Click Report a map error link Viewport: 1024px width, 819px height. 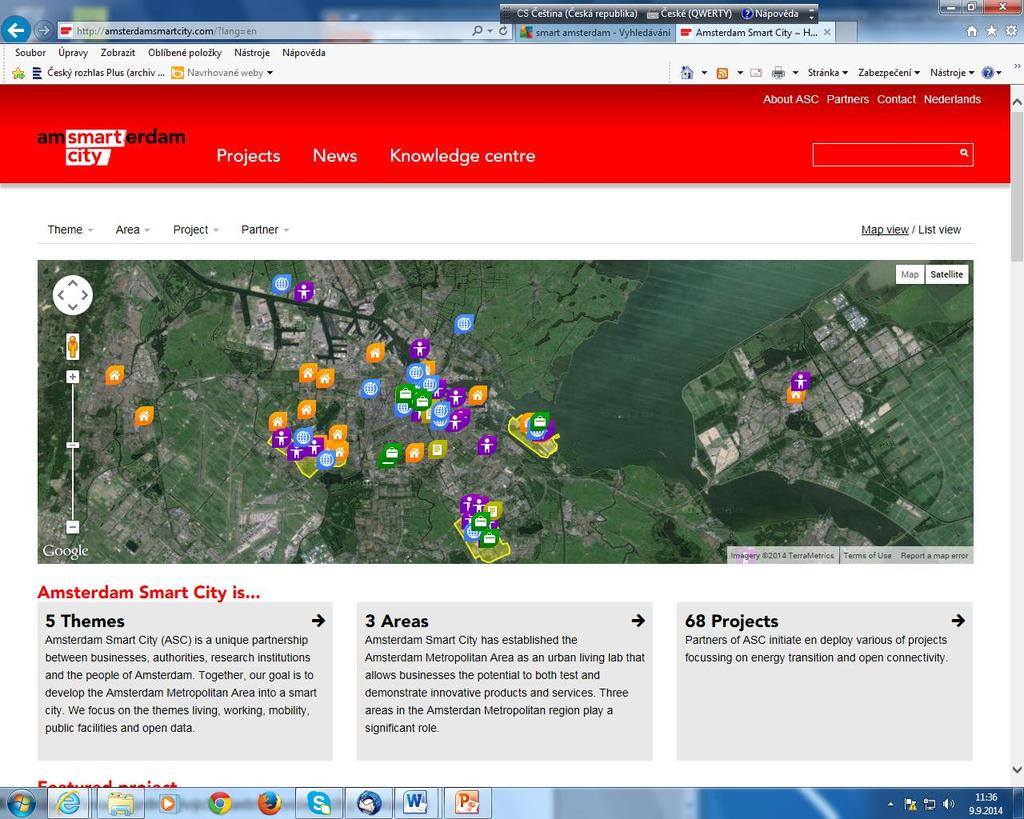click(x=935, y=556)
